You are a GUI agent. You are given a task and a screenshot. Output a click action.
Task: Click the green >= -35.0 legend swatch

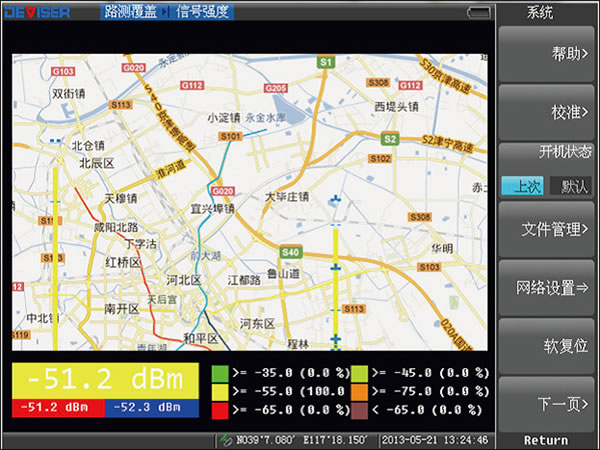[219, 373]
